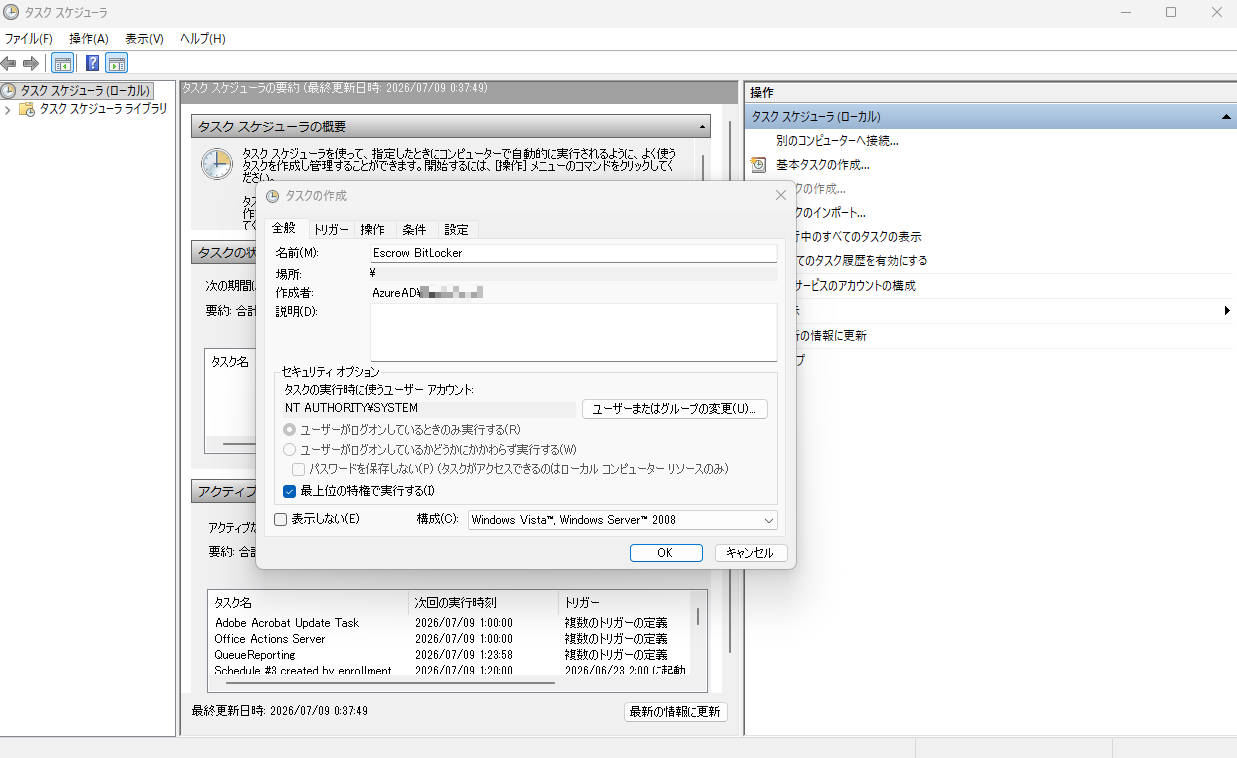Viewport: 1237px width, 758px height.
Task: Click the OK button
Action: (x=665, y=552)
